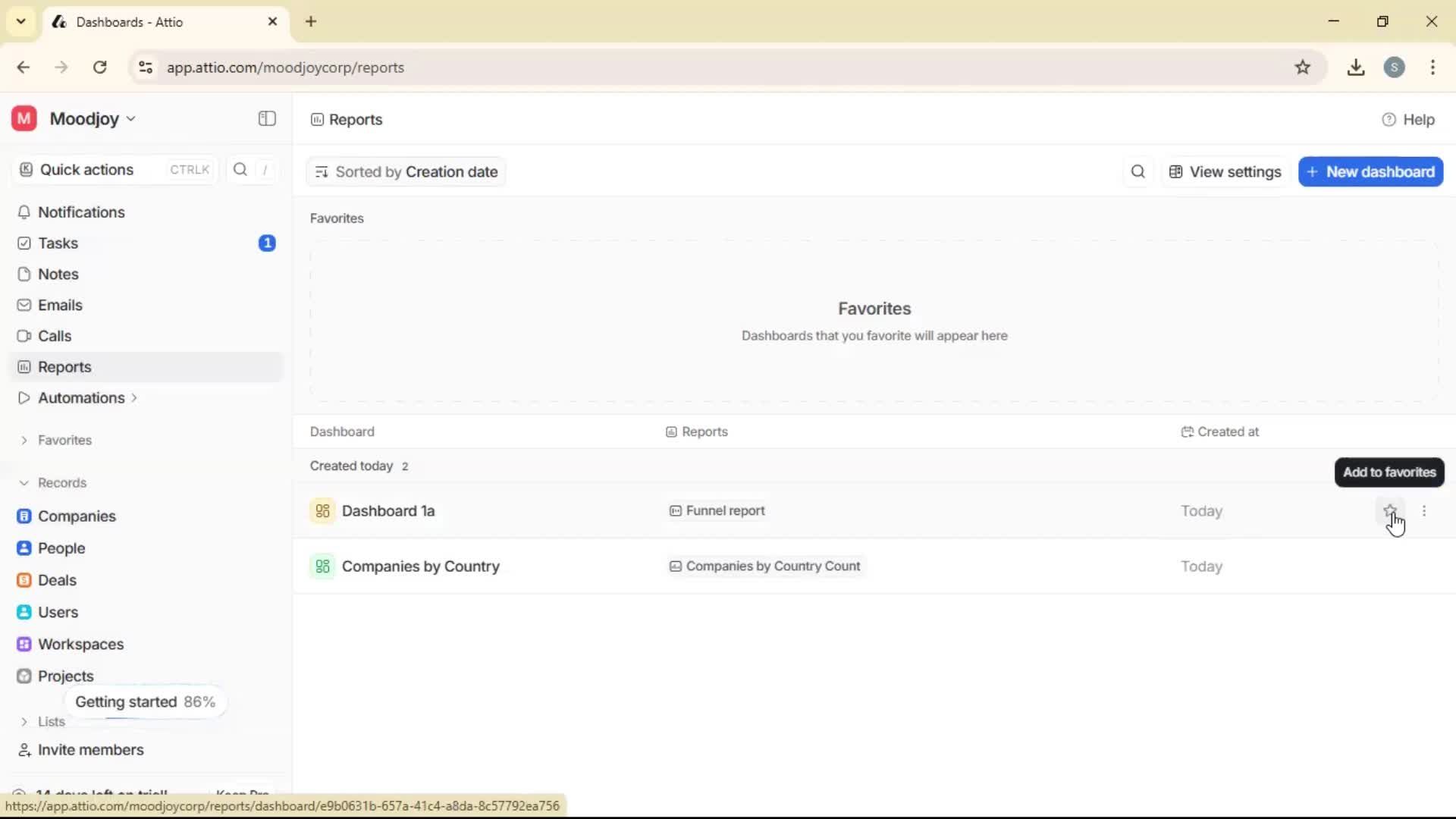
Task: Open Workspaces from the sidebar
Action: [x=80, y=644]
